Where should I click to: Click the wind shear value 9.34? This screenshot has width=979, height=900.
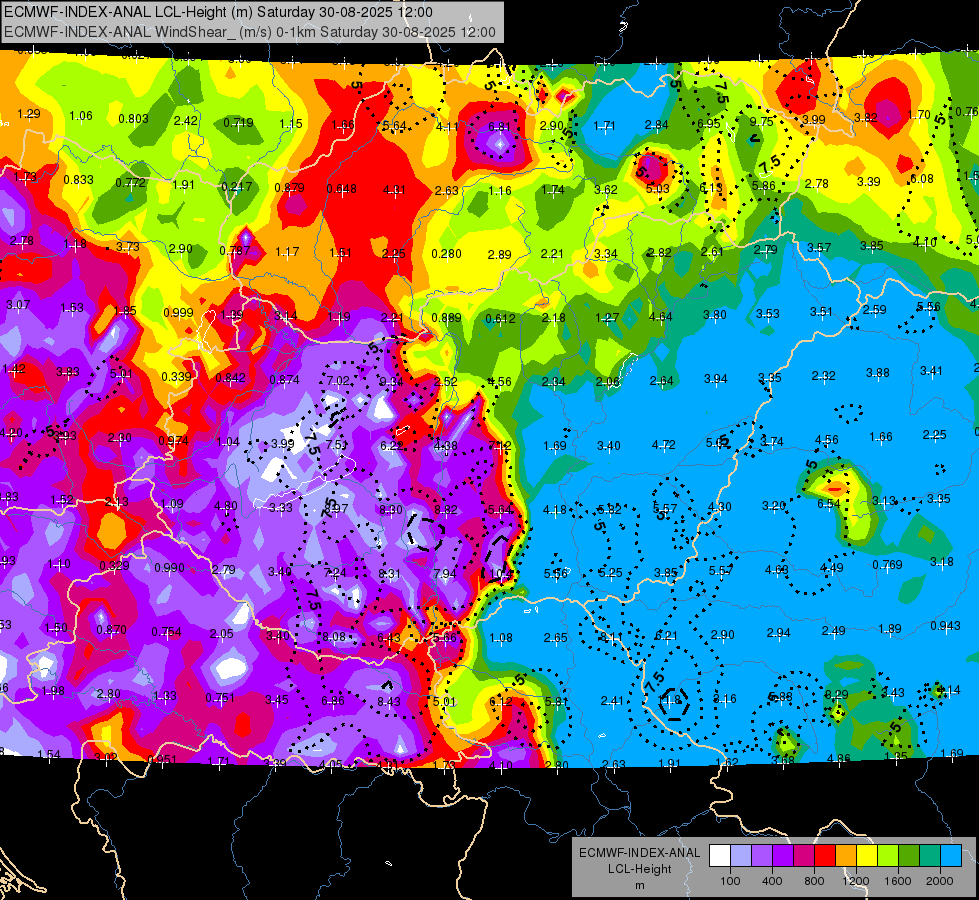[x=391, y=382]
